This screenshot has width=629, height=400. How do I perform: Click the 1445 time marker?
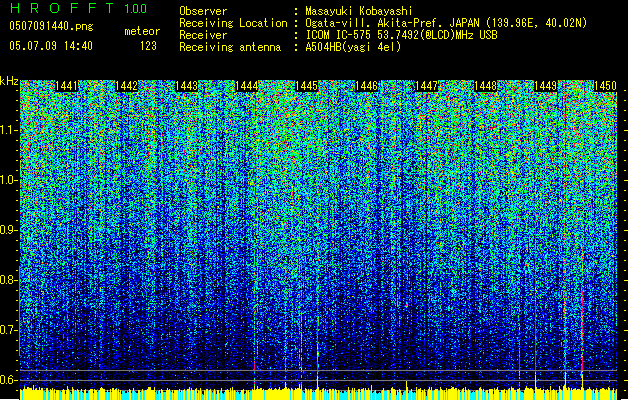pyautogui.click(x=306, y=86)
